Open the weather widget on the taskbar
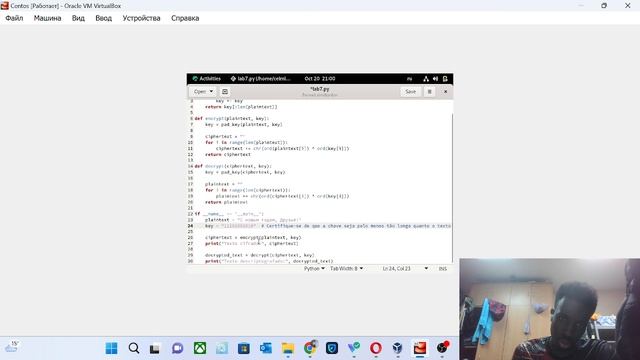This screenshot has width=640, height=360. pyautogui.click(x=11, y=348)
